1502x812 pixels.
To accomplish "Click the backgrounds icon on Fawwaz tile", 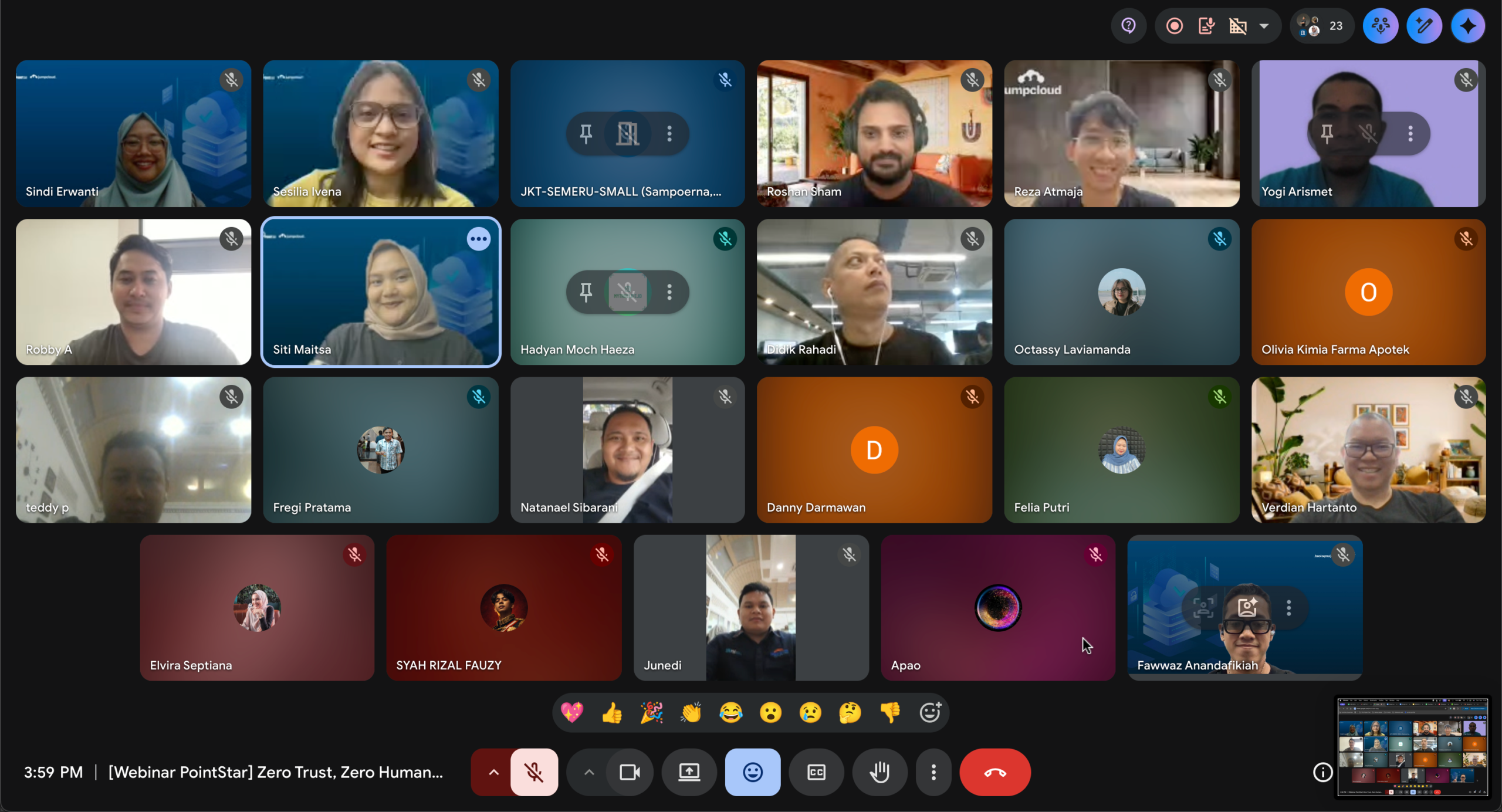I will pyautogui.click(x=1247, y=607).
